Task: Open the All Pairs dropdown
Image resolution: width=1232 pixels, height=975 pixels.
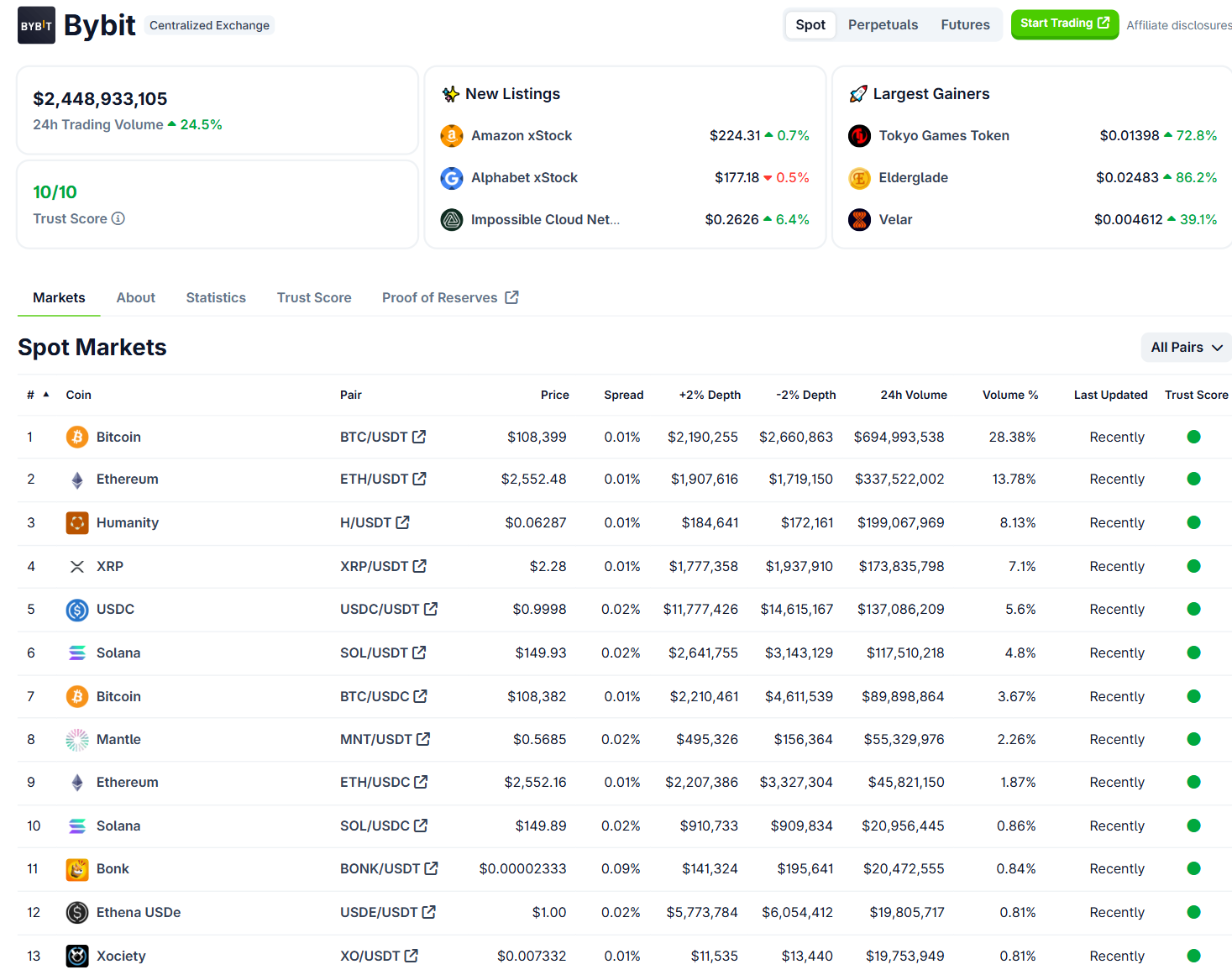Action: (1186, 347)
